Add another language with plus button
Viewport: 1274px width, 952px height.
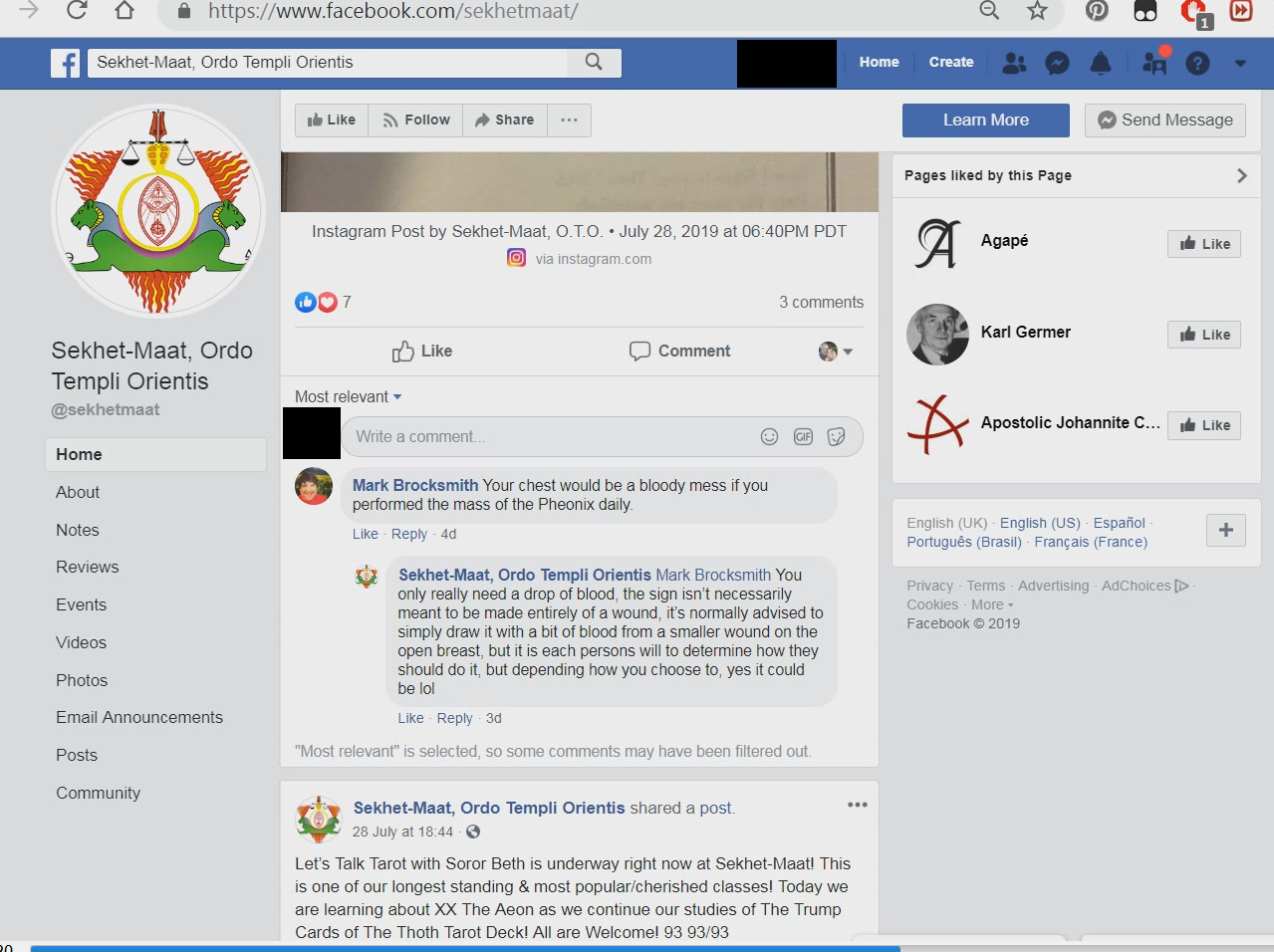pos(1226,530)
